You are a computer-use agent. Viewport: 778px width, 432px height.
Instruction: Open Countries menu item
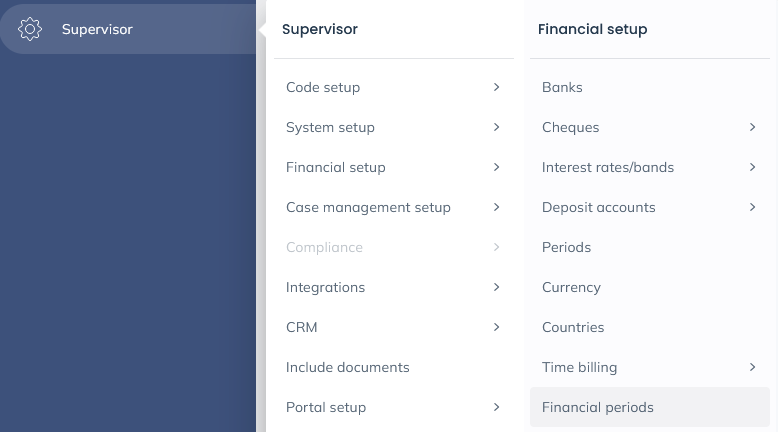(x=573, y=327)
